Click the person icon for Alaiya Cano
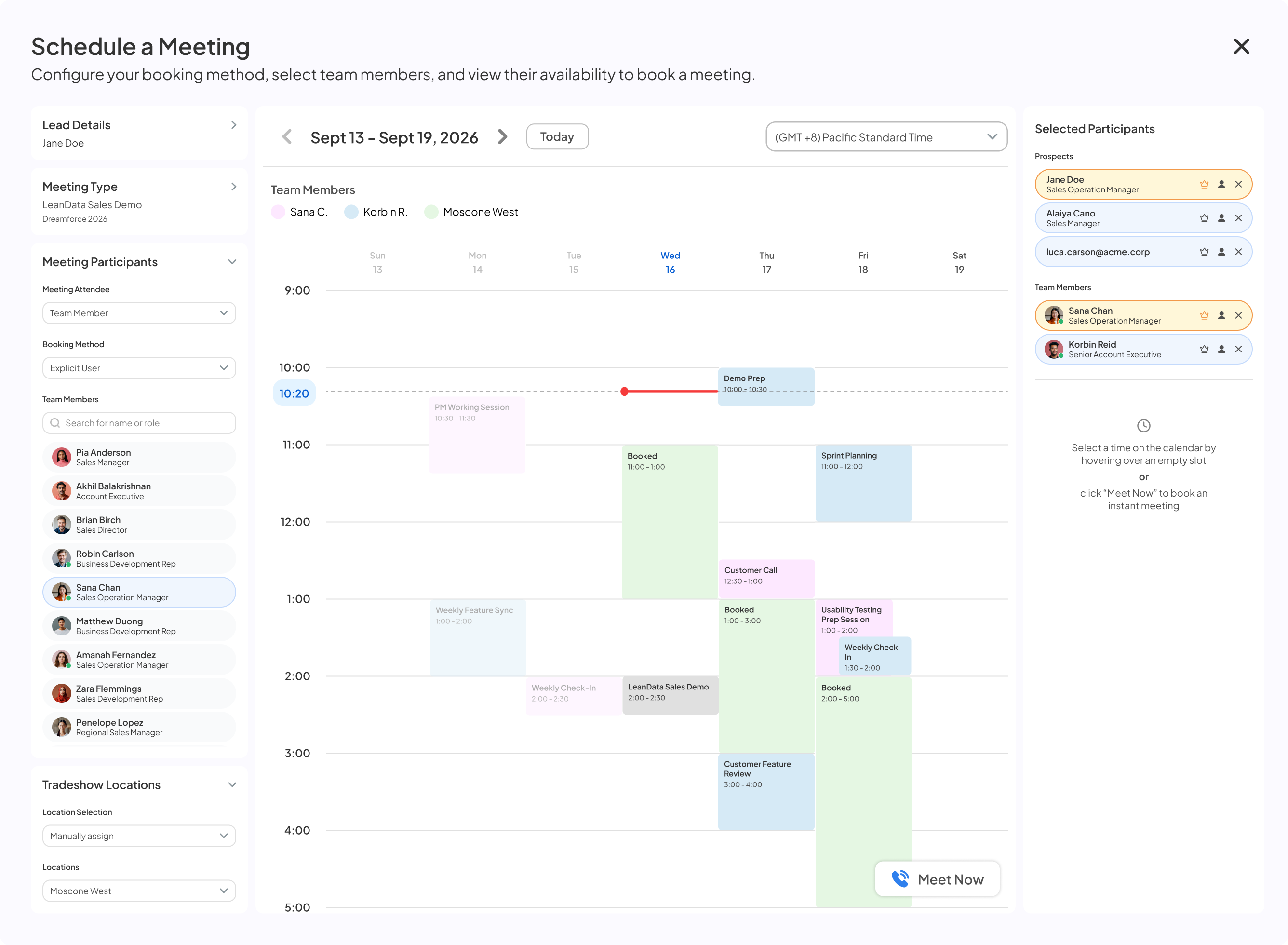This screenshot has width=1288, height=945. (x=1221, y=218)
